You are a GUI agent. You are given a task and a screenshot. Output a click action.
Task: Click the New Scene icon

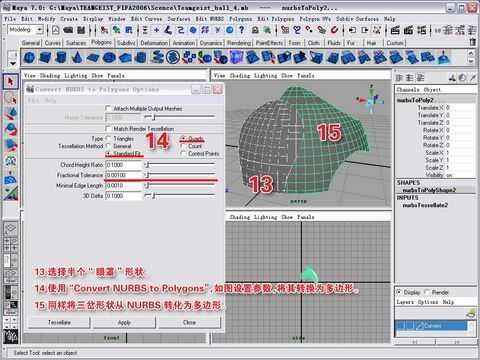pyautogui.click(x=55, y=30)
